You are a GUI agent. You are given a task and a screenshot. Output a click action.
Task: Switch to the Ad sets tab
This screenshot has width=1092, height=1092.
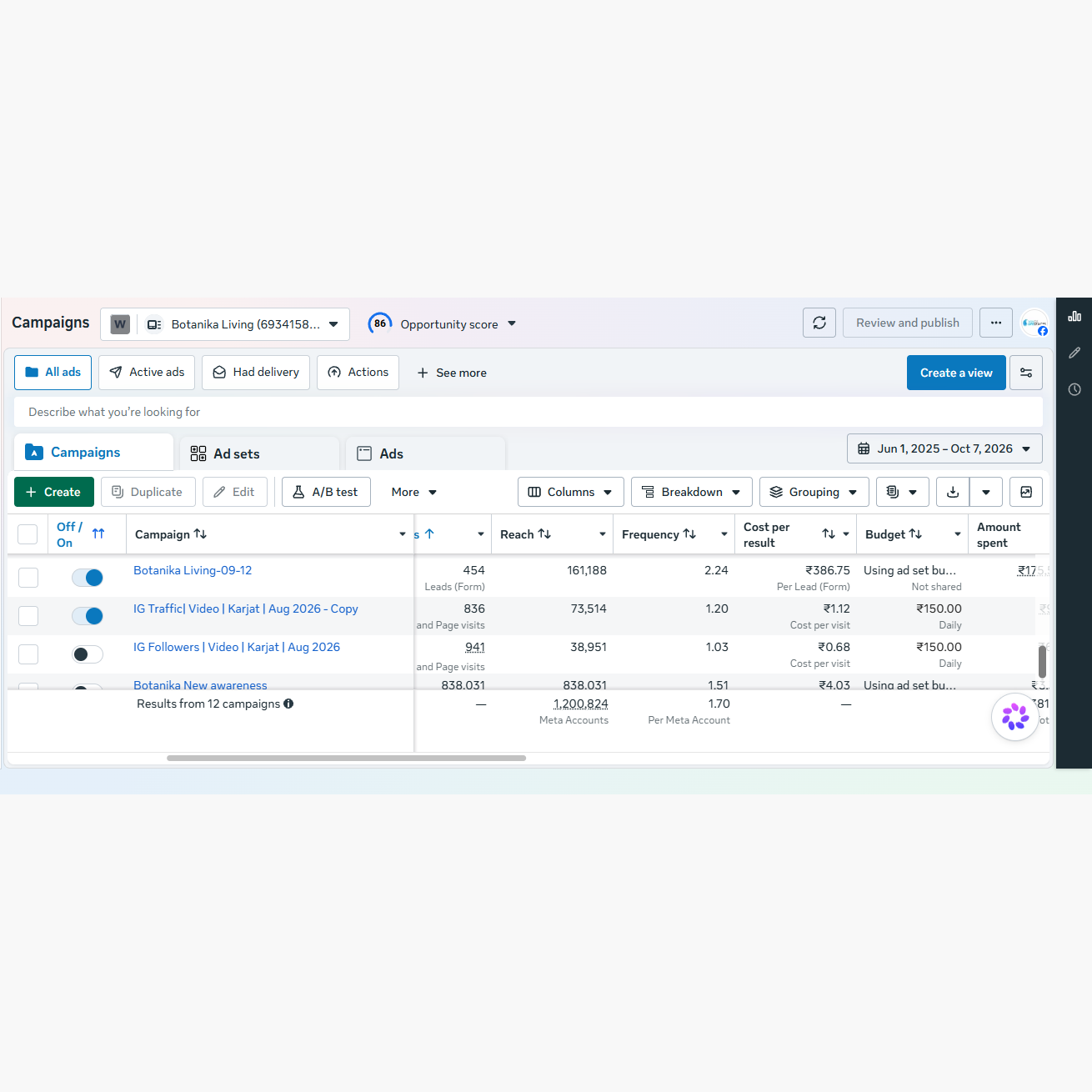(259, 453)
